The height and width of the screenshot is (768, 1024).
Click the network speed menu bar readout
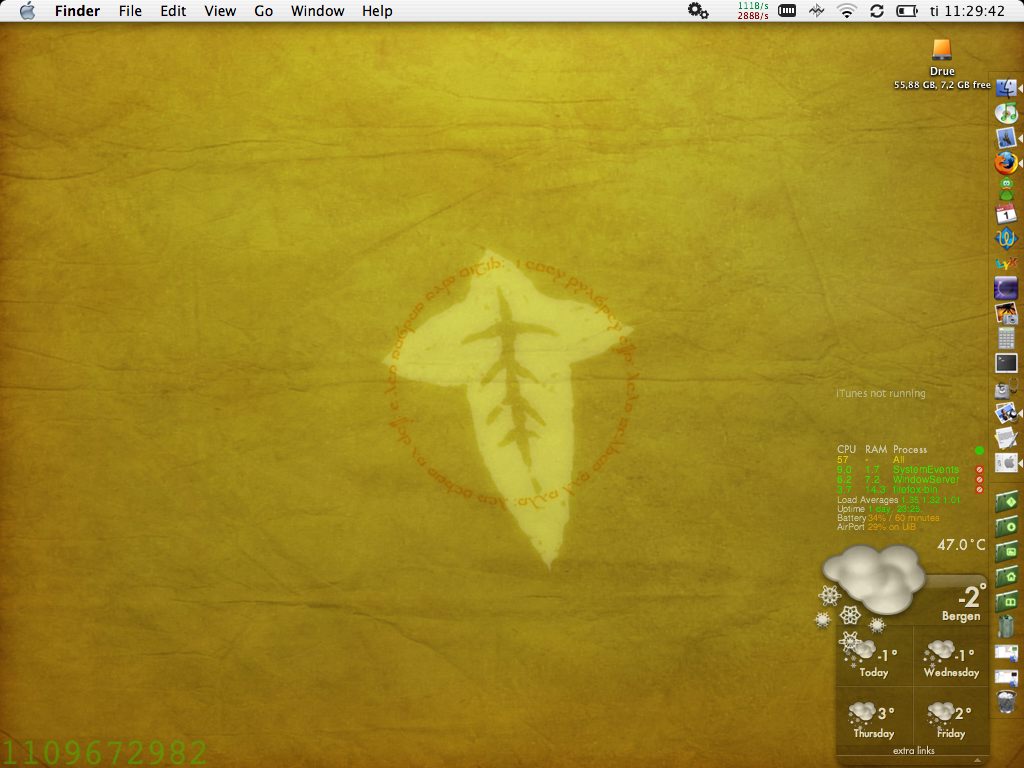pyautogui.click(x=752, y=10)
